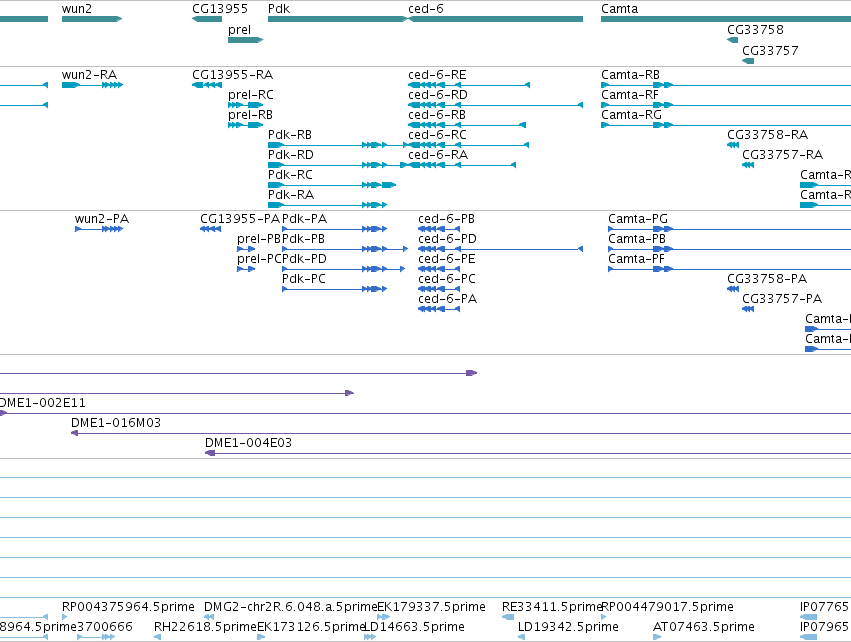Select the ced-6-PB protein label
Image resolution: width=851 pixels, height=642 pixels.
point(446,219)
